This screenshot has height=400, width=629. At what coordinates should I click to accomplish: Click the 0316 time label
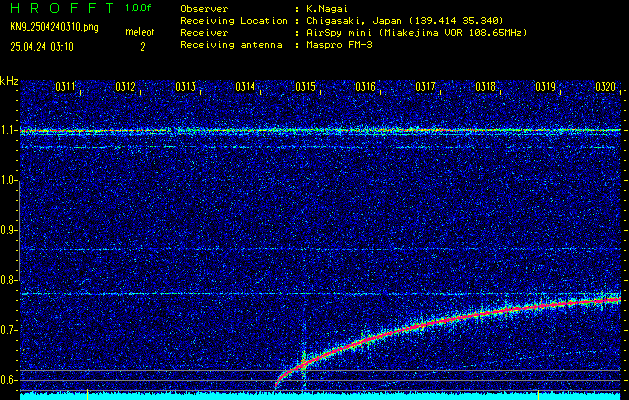365,86
